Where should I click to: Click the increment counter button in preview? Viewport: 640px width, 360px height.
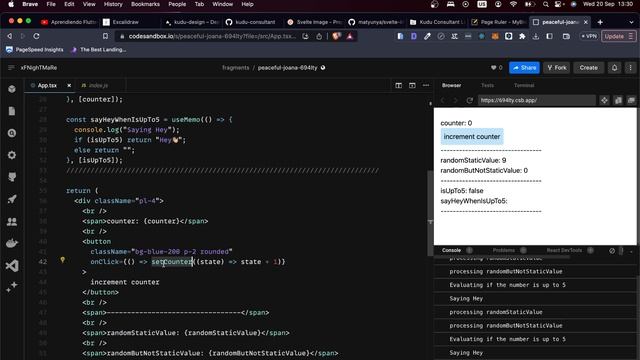coord(472,137)
